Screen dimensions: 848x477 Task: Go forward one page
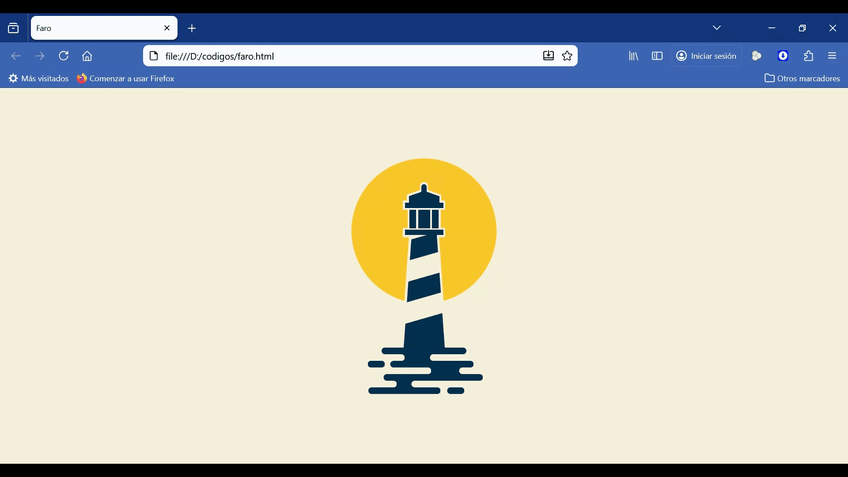[x=39, y=56]
